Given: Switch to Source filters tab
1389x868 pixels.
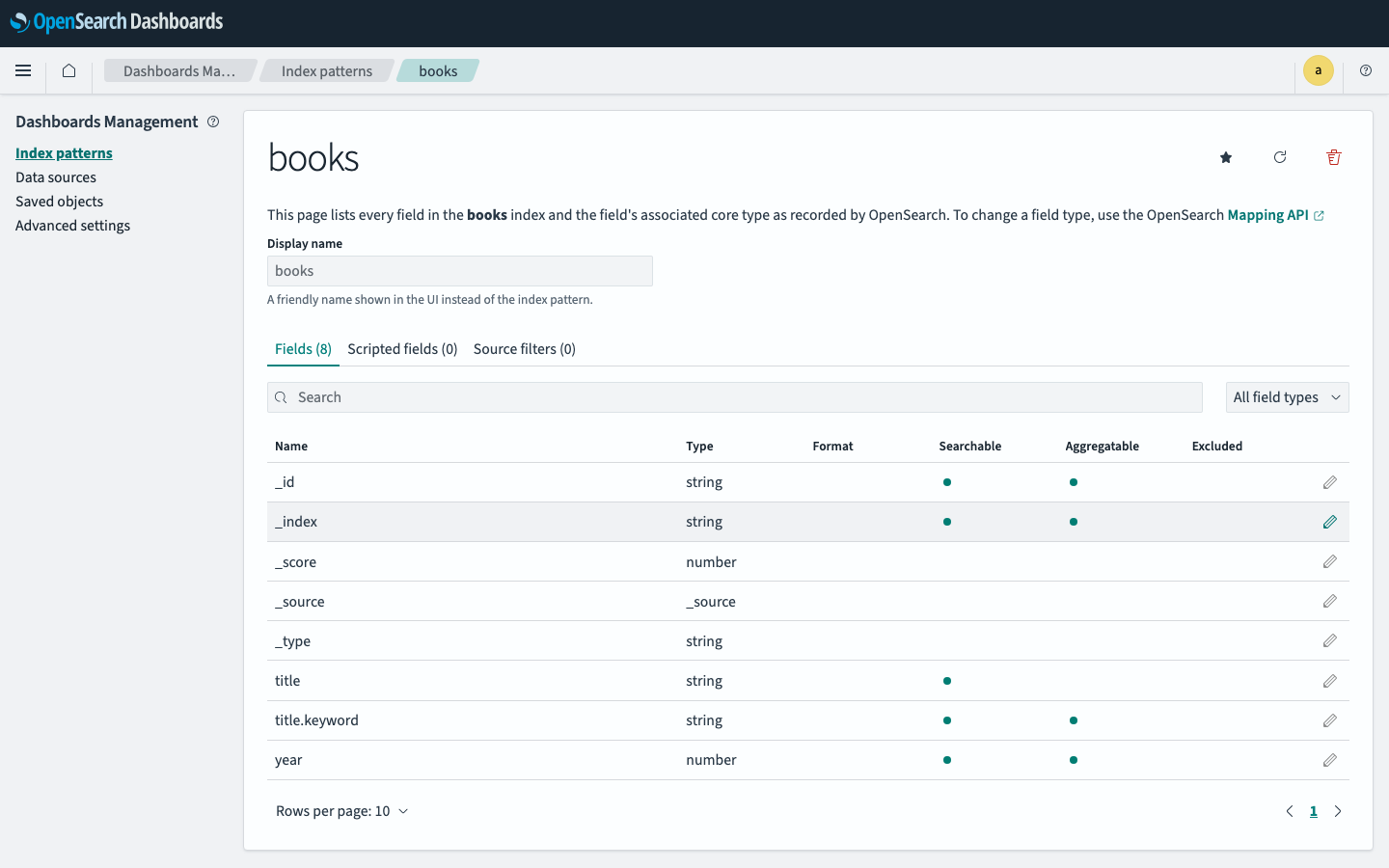Looking at the screenshot, I should [x=525, y=349].
